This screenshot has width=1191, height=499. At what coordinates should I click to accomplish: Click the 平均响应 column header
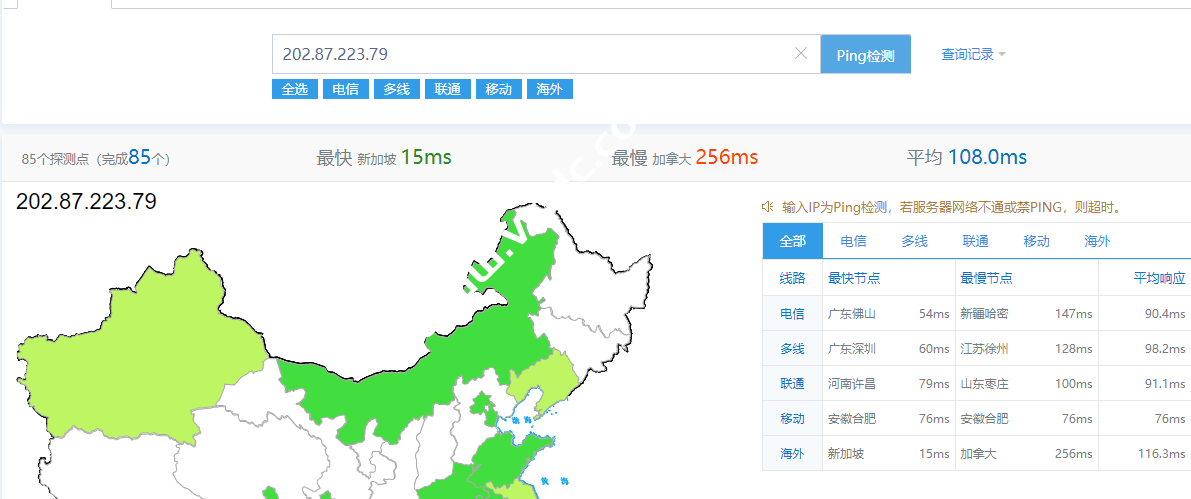coord(1159,278)
